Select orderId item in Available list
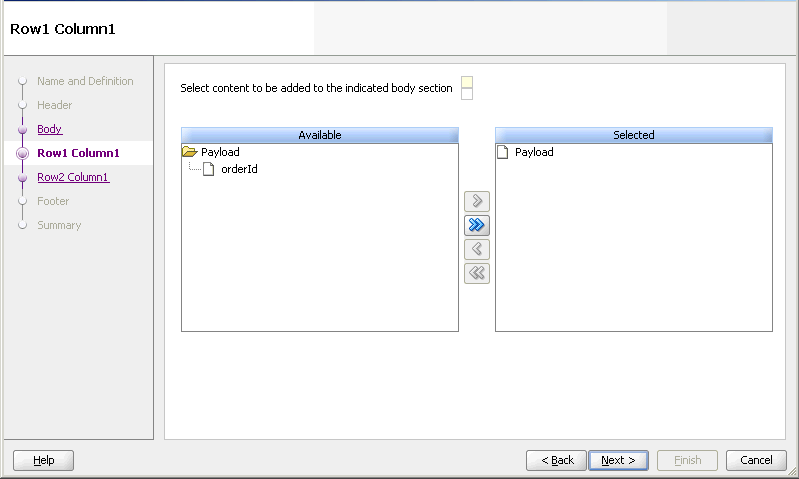 239,169
